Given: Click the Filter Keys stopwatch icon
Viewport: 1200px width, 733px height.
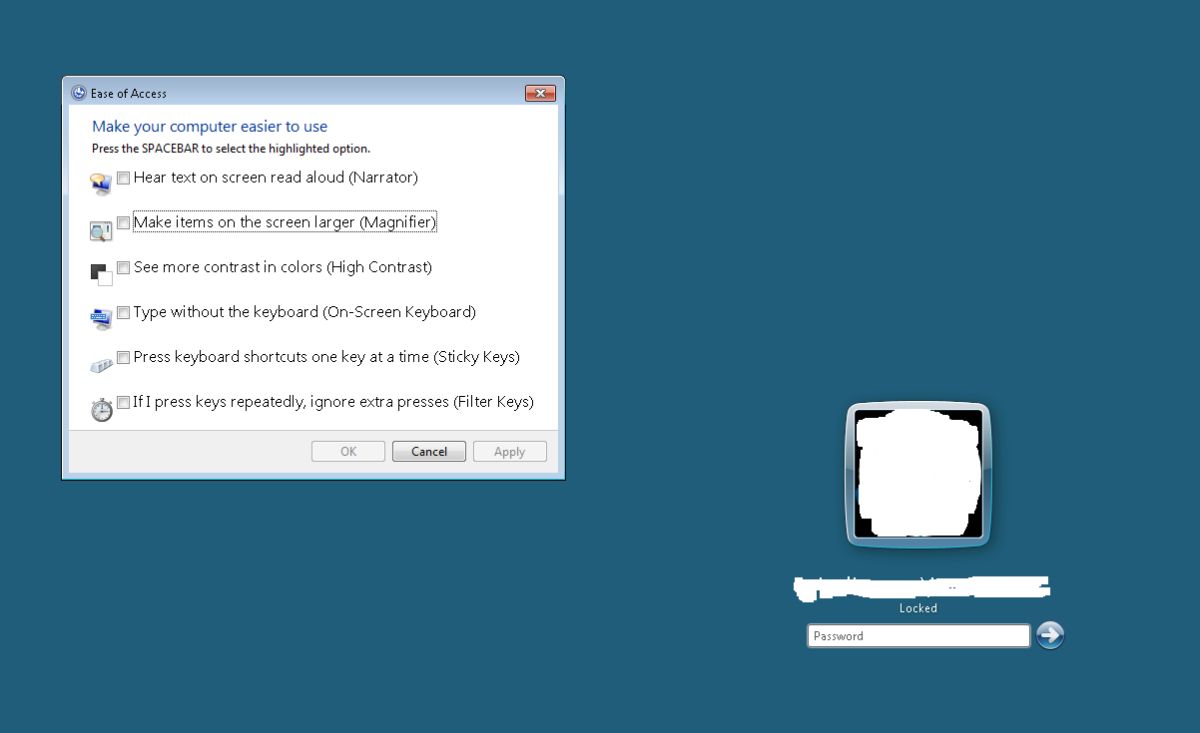Looking at the screenshot, I should [101, 409].
